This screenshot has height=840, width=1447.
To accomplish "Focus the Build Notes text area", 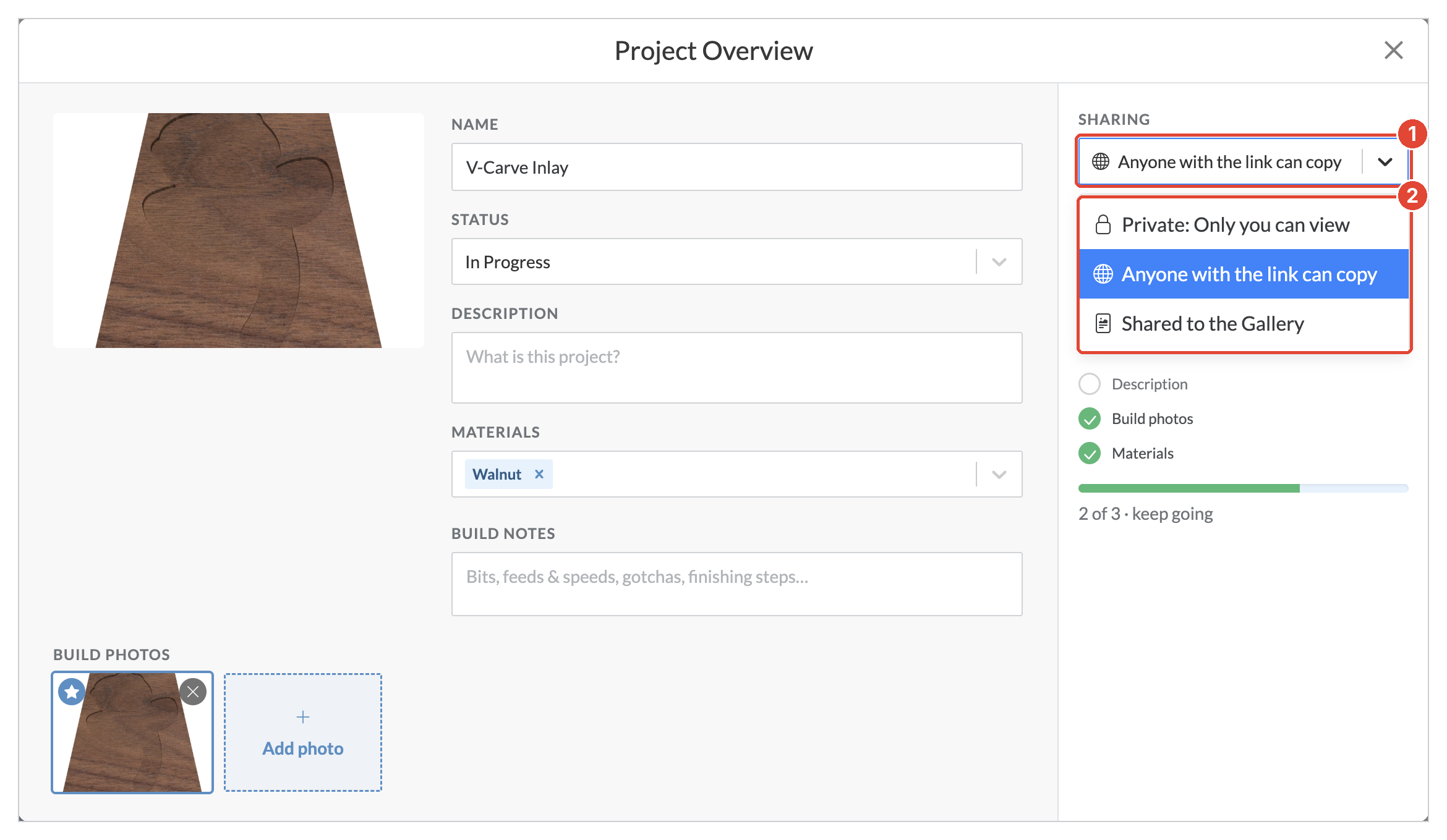I will point(736,584).
